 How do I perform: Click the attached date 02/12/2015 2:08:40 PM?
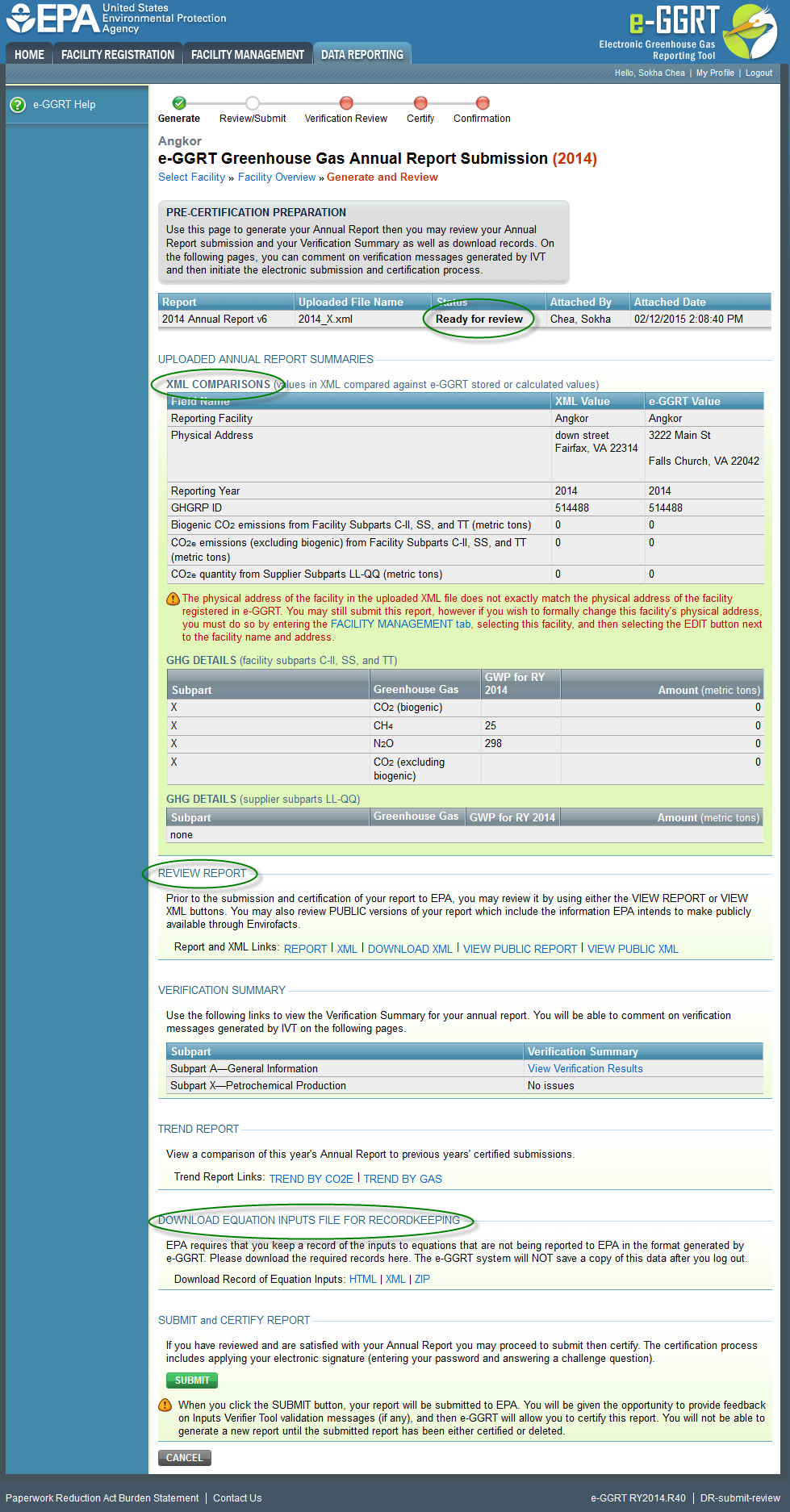pos(688,319)
